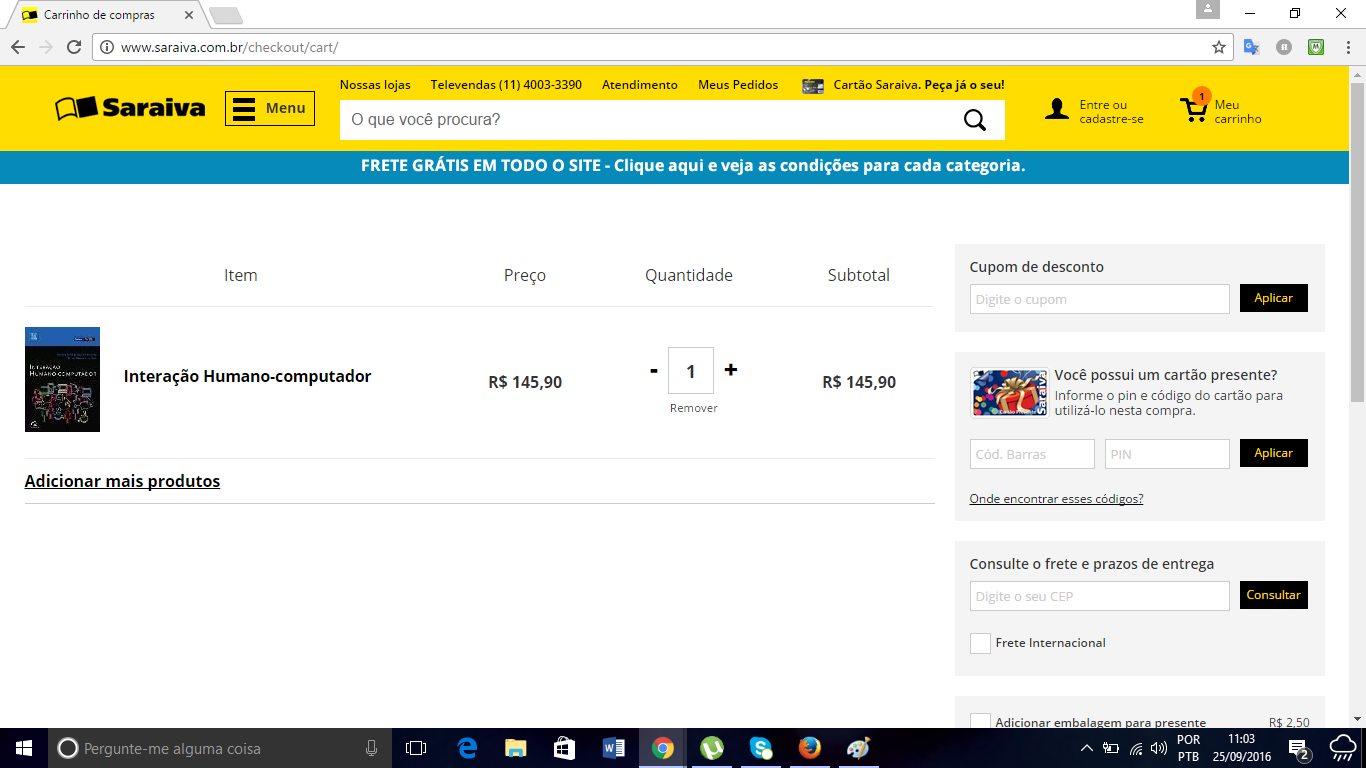
Task: Click the Google Translate extension icon
Action: coord(1251,47)
